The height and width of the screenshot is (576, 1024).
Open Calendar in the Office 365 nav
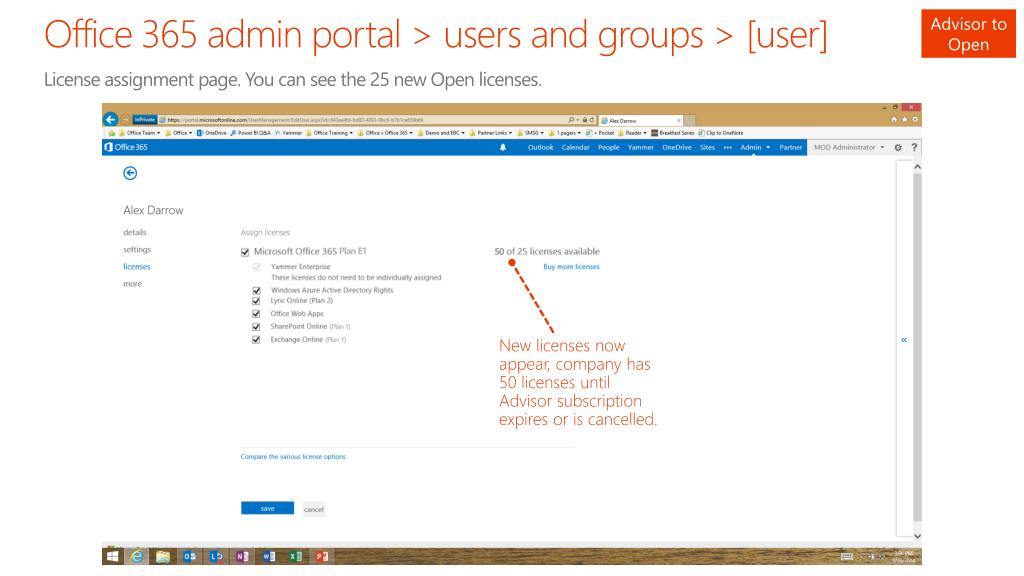(x=575, y=148)
